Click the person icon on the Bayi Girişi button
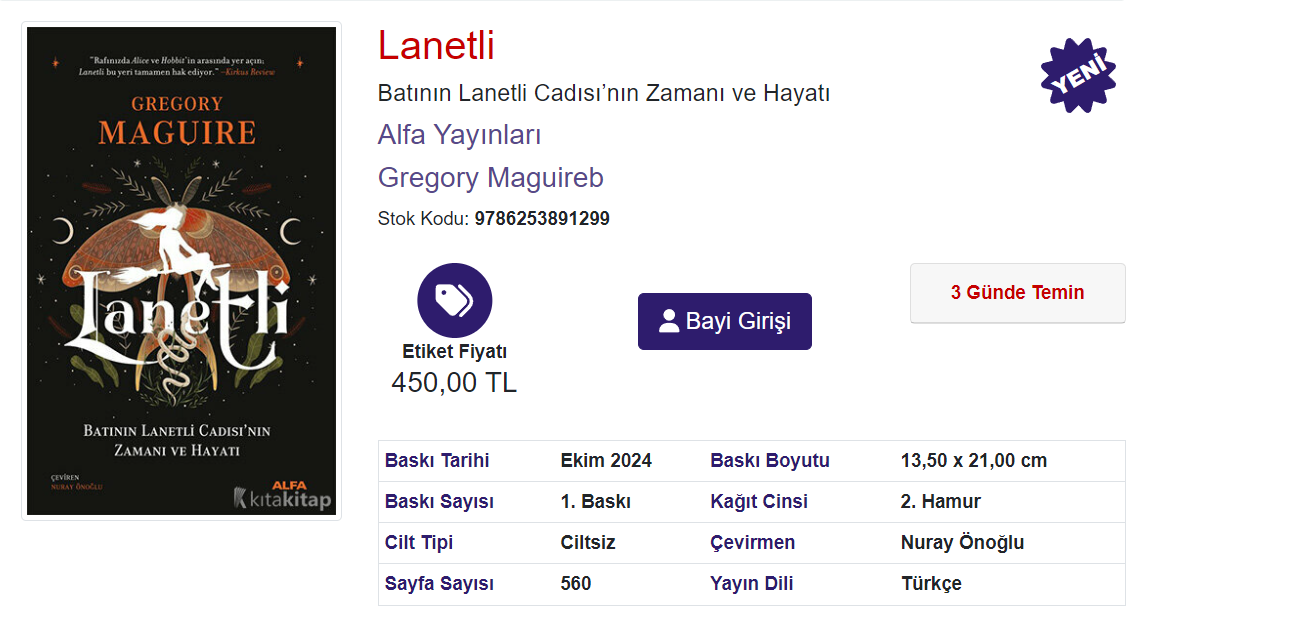 coord(669,321)
